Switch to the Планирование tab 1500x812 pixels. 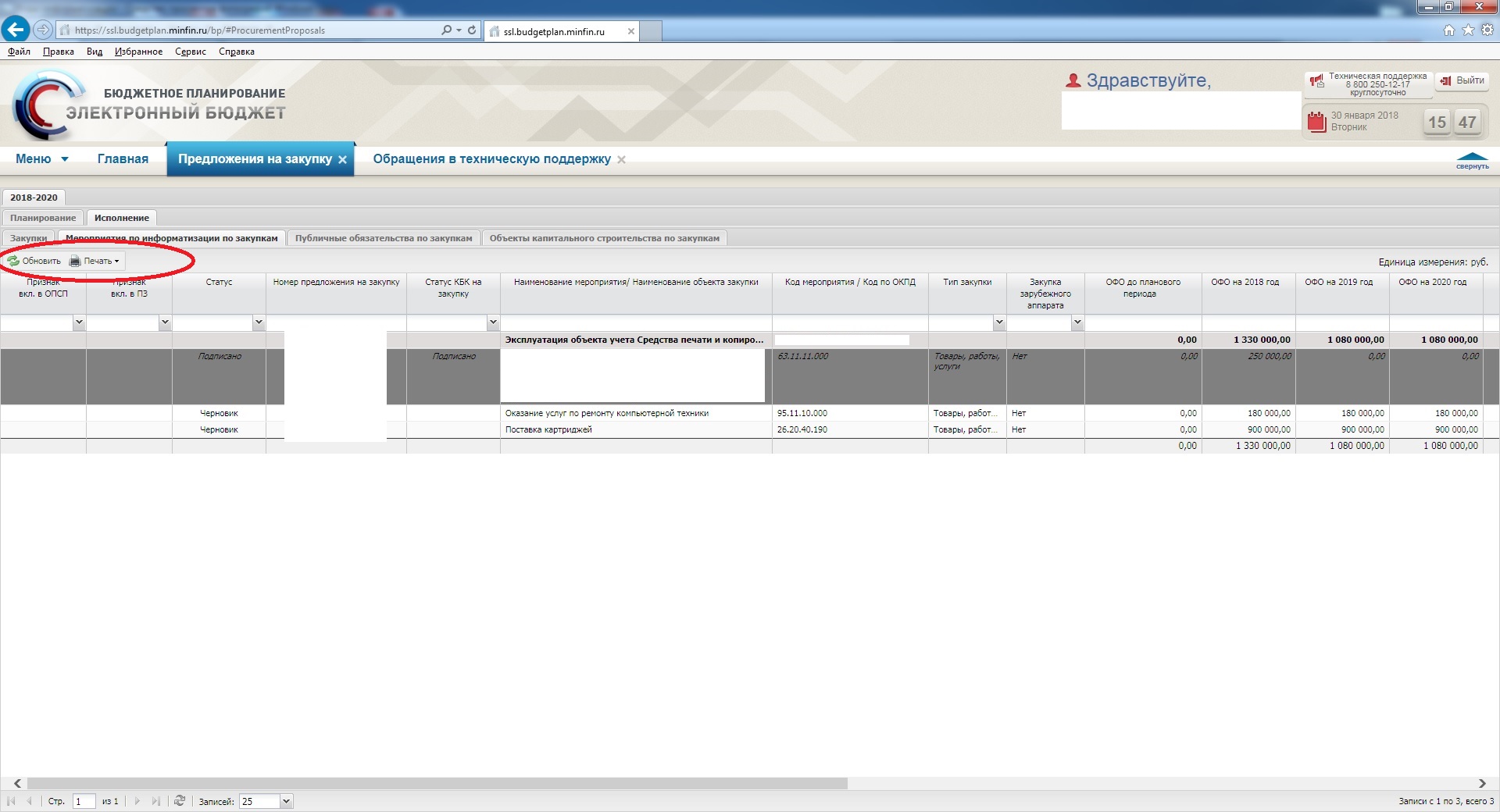43,218
